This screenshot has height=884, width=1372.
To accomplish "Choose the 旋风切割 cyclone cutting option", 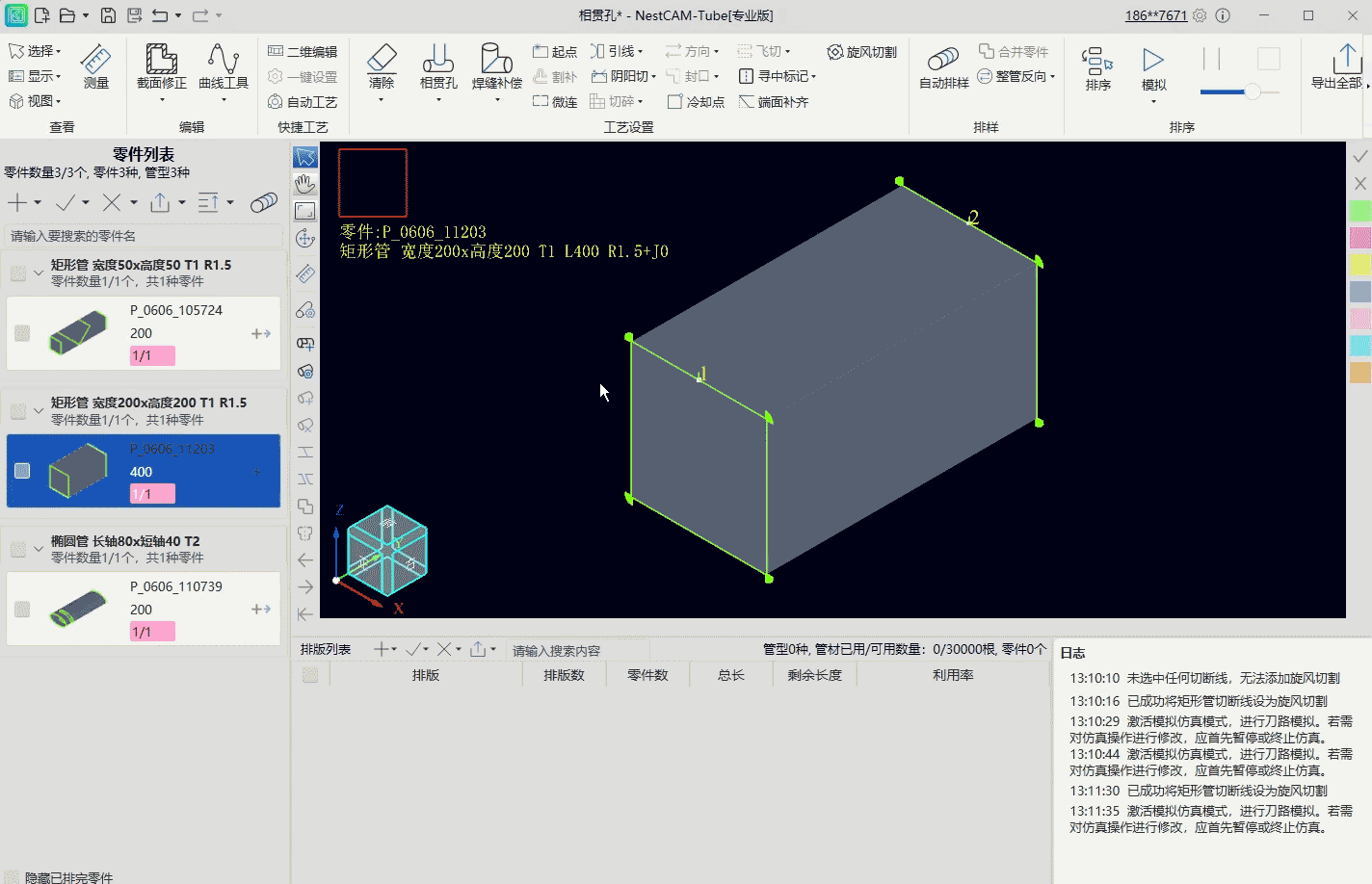I will tap(862, 52).
